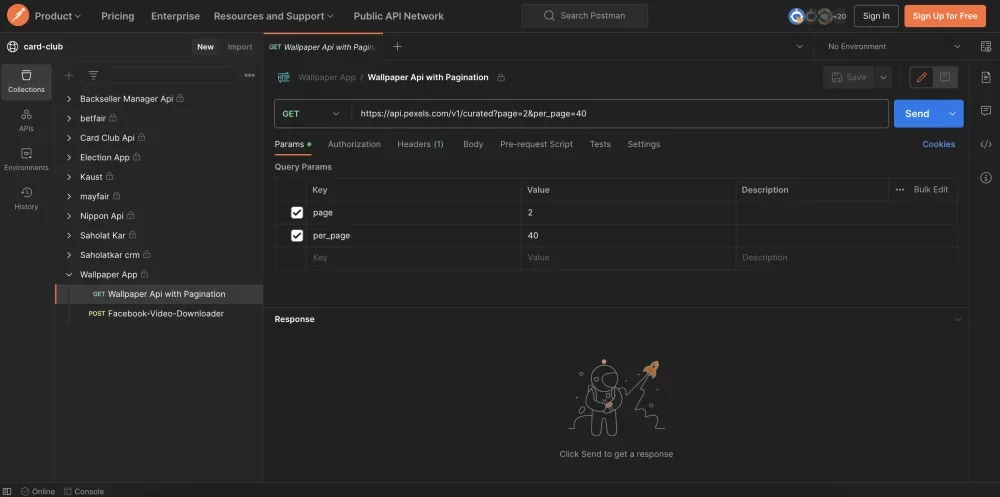Click the Bulk Edit link
1000x497 pixels.
[930, 189]
